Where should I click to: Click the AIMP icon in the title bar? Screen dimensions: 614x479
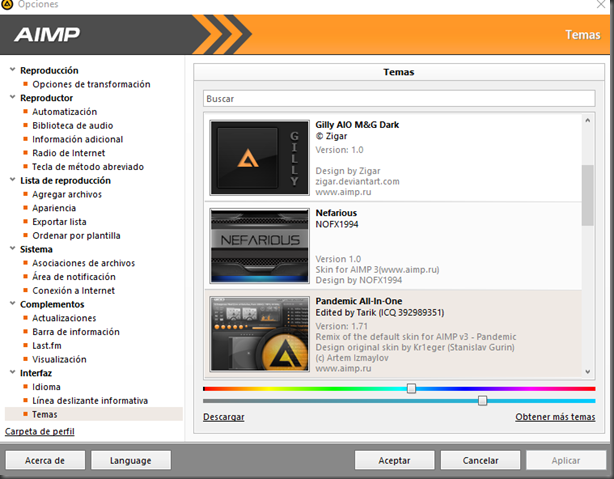point(7,4)
